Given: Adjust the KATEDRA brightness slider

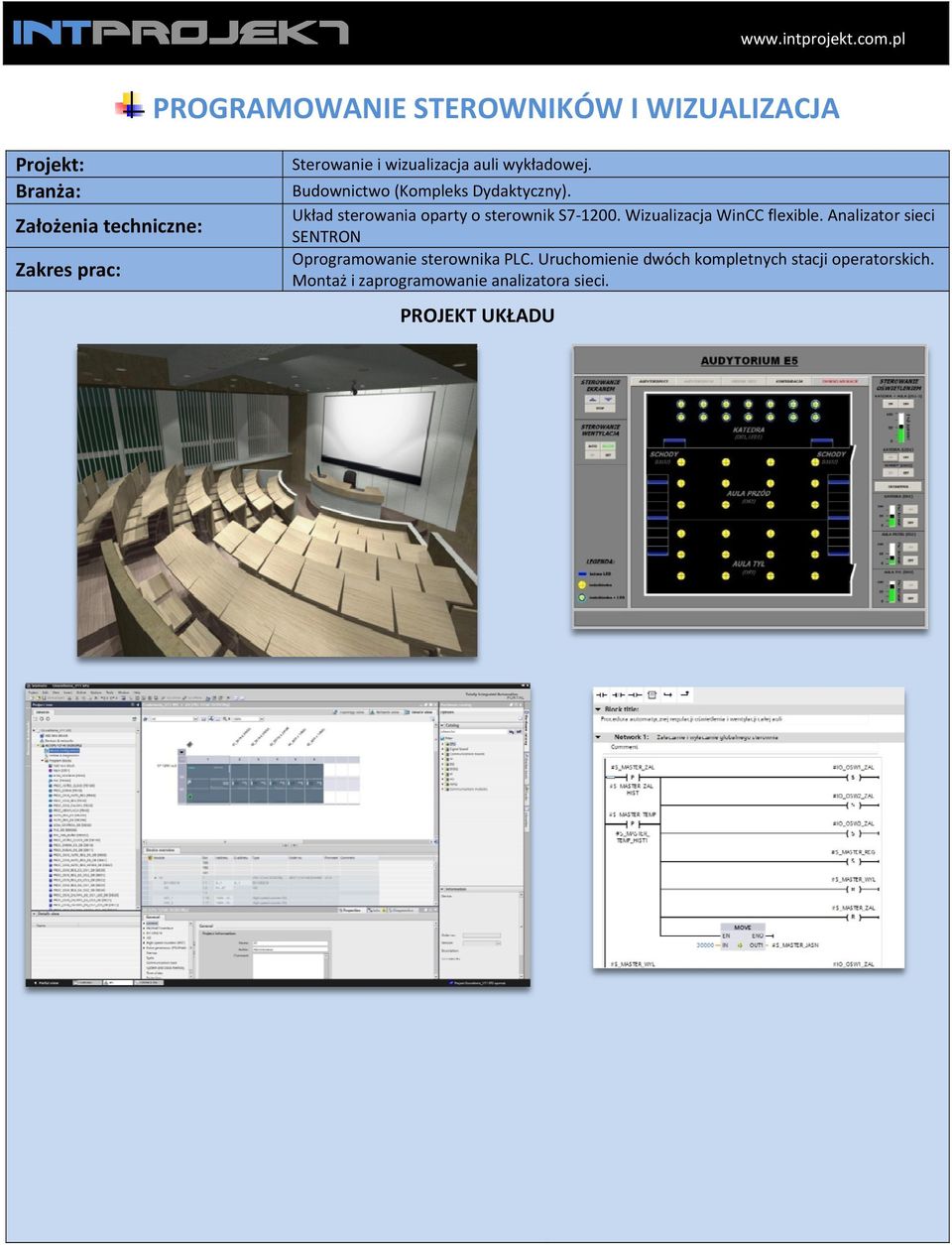Looking at the screenshot, I should (x=892, y=516).
